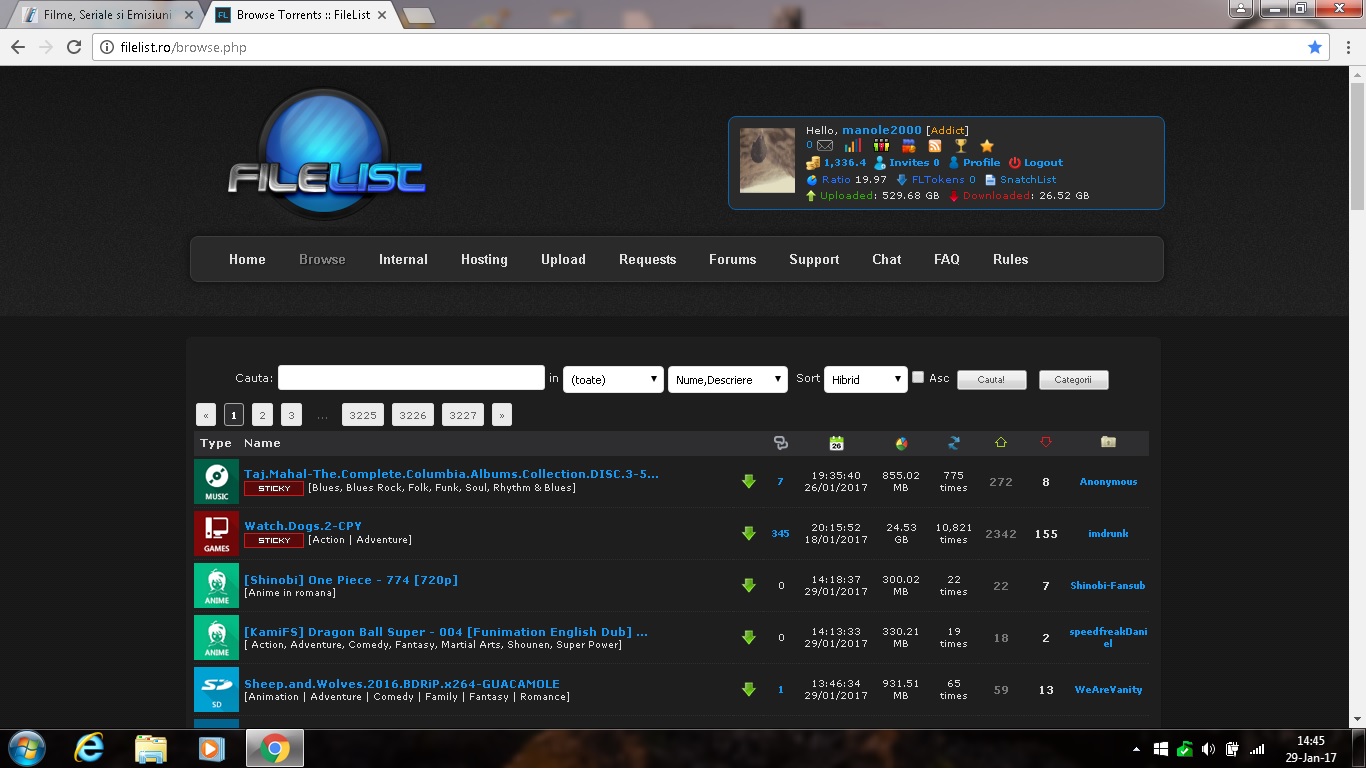Click the MUSIC category icon

coord(216,482)
